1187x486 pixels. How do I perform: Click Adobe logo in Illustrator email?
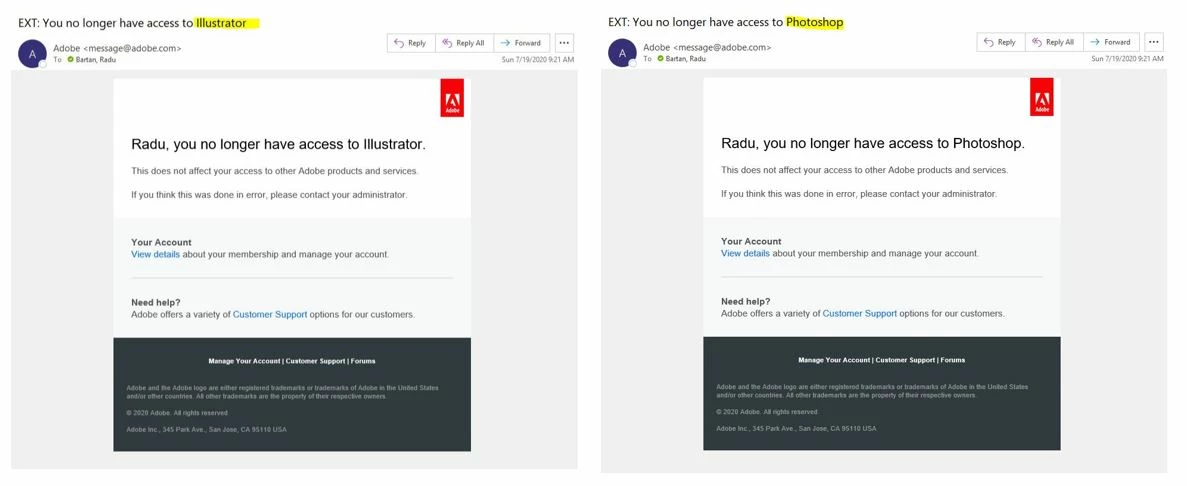pyautogui.click(x=452, y=98)
